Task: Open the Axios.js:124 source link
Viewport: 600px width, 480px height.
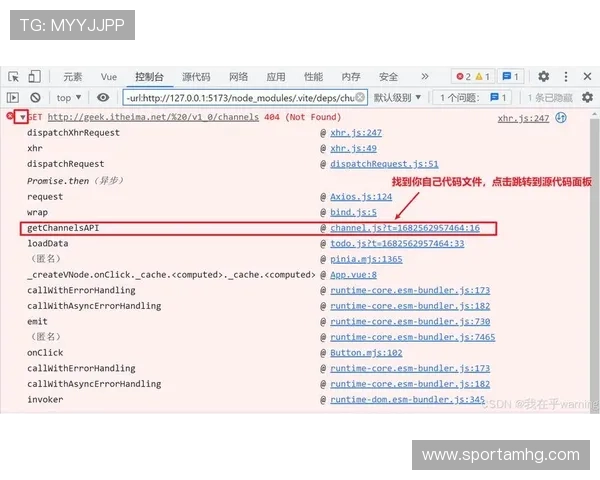Action: [361, 197]
